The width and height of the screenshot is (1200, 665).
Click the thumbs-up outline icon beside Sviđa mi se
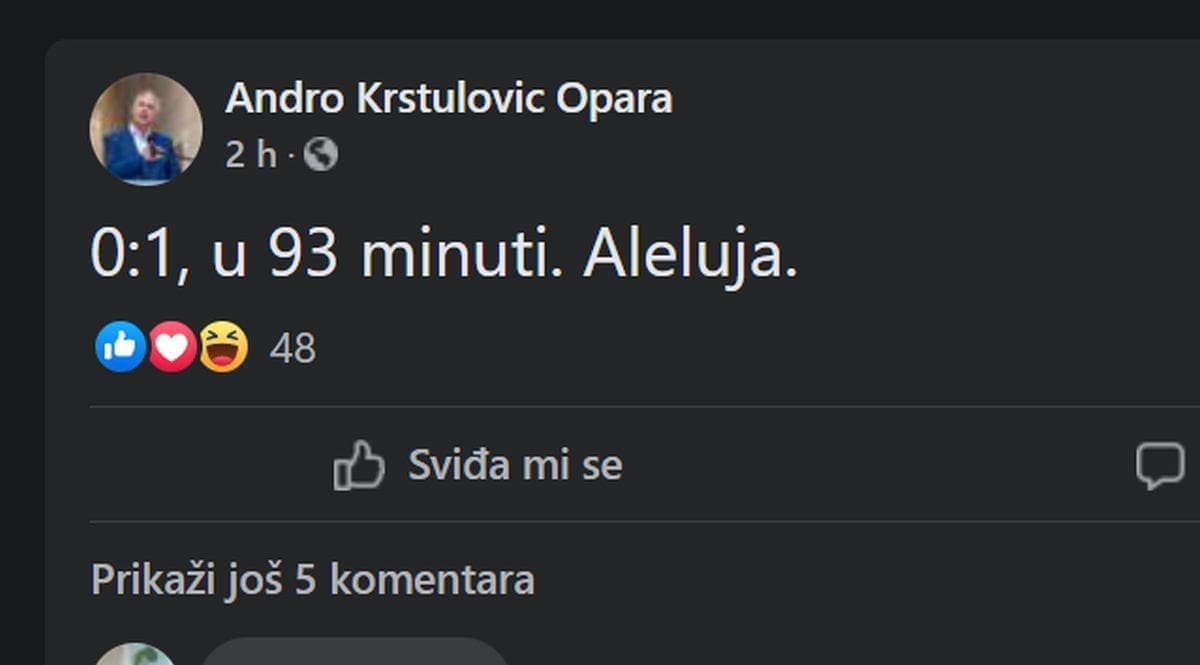(358, 465)
